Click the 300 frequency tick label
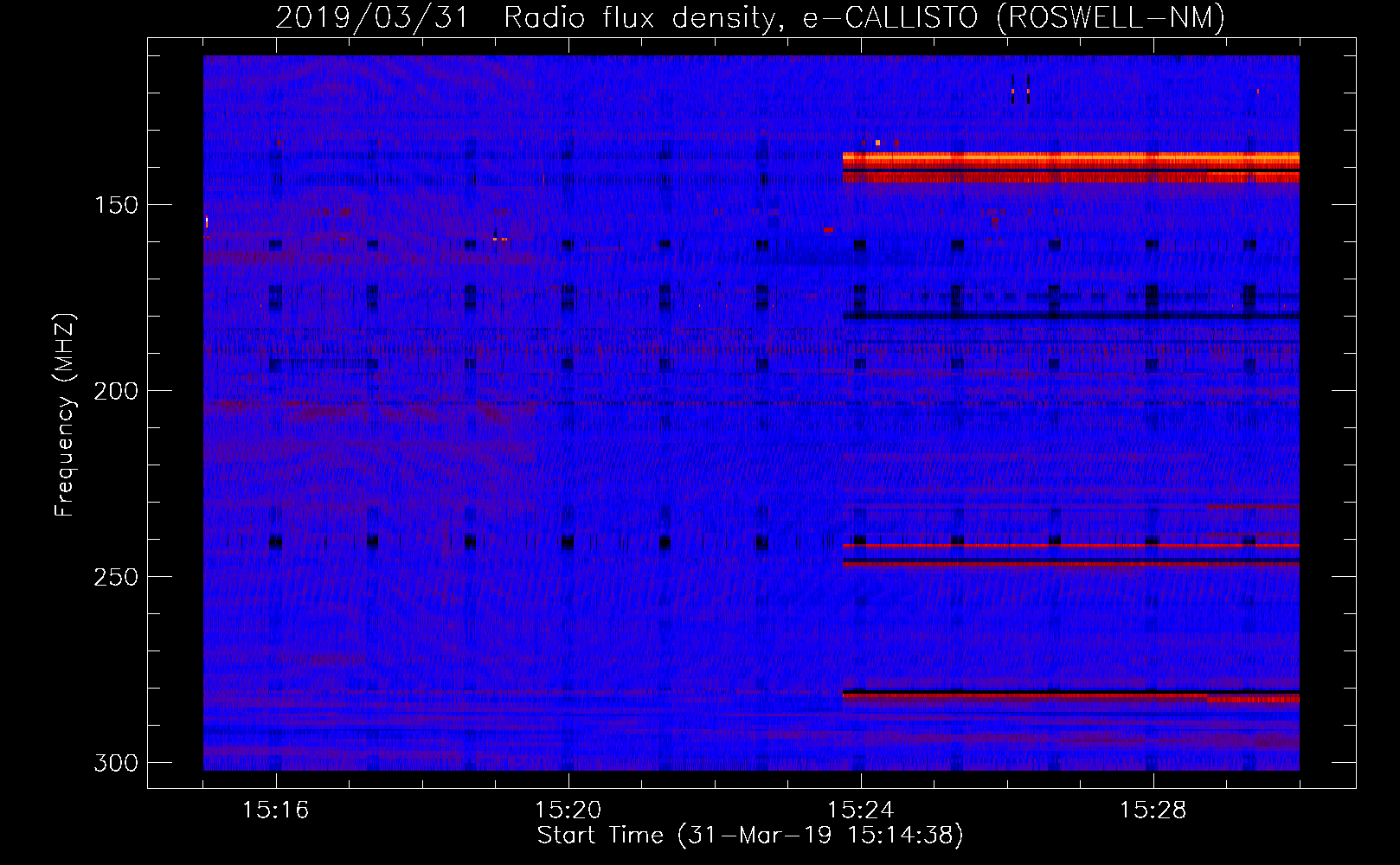This screenshot has width=1400, height=865. (116, 763)
